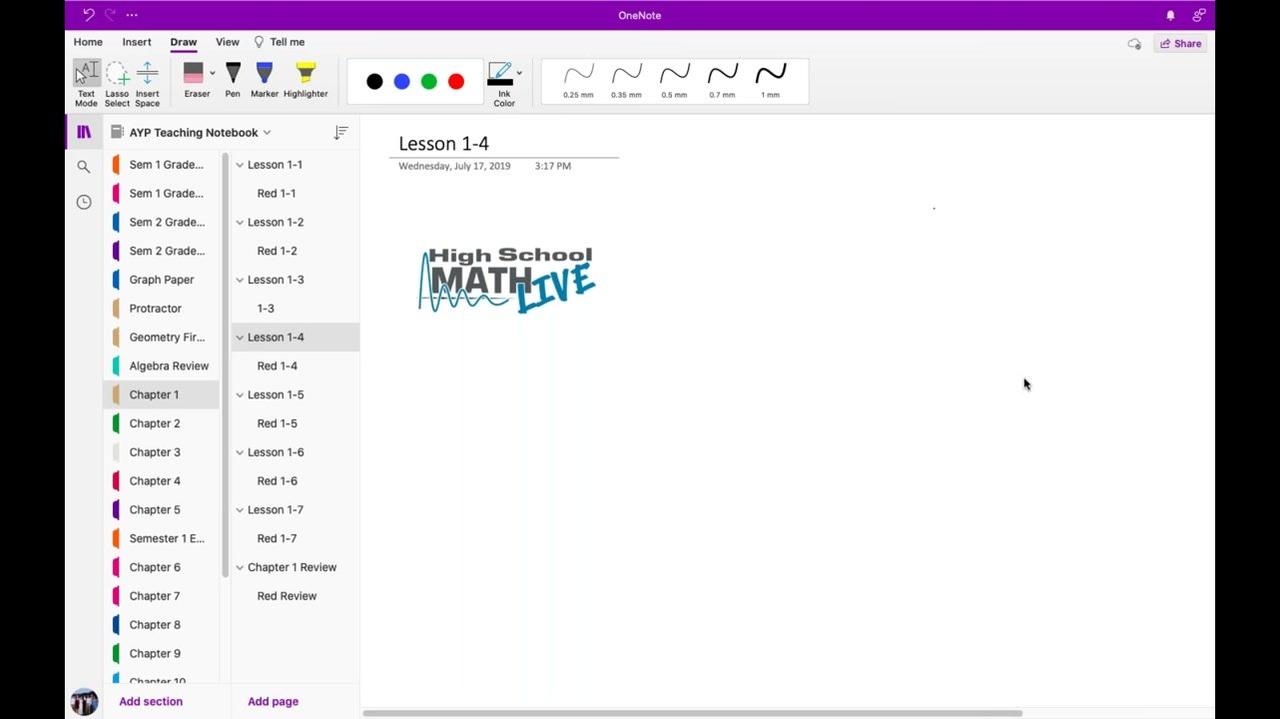The height and width of the screenshot is (719, 1280).
Task: Click the sort pages icon
Action: (341, 132)
